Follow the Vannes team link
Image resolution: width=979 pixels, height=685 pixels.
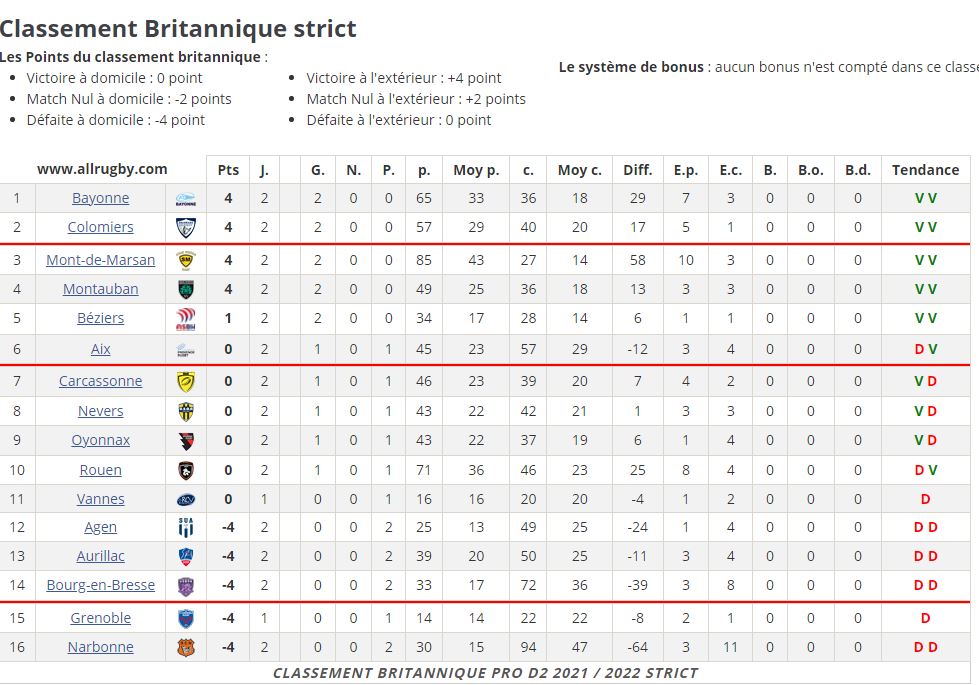pyautogui.click(x=101, y=499)
